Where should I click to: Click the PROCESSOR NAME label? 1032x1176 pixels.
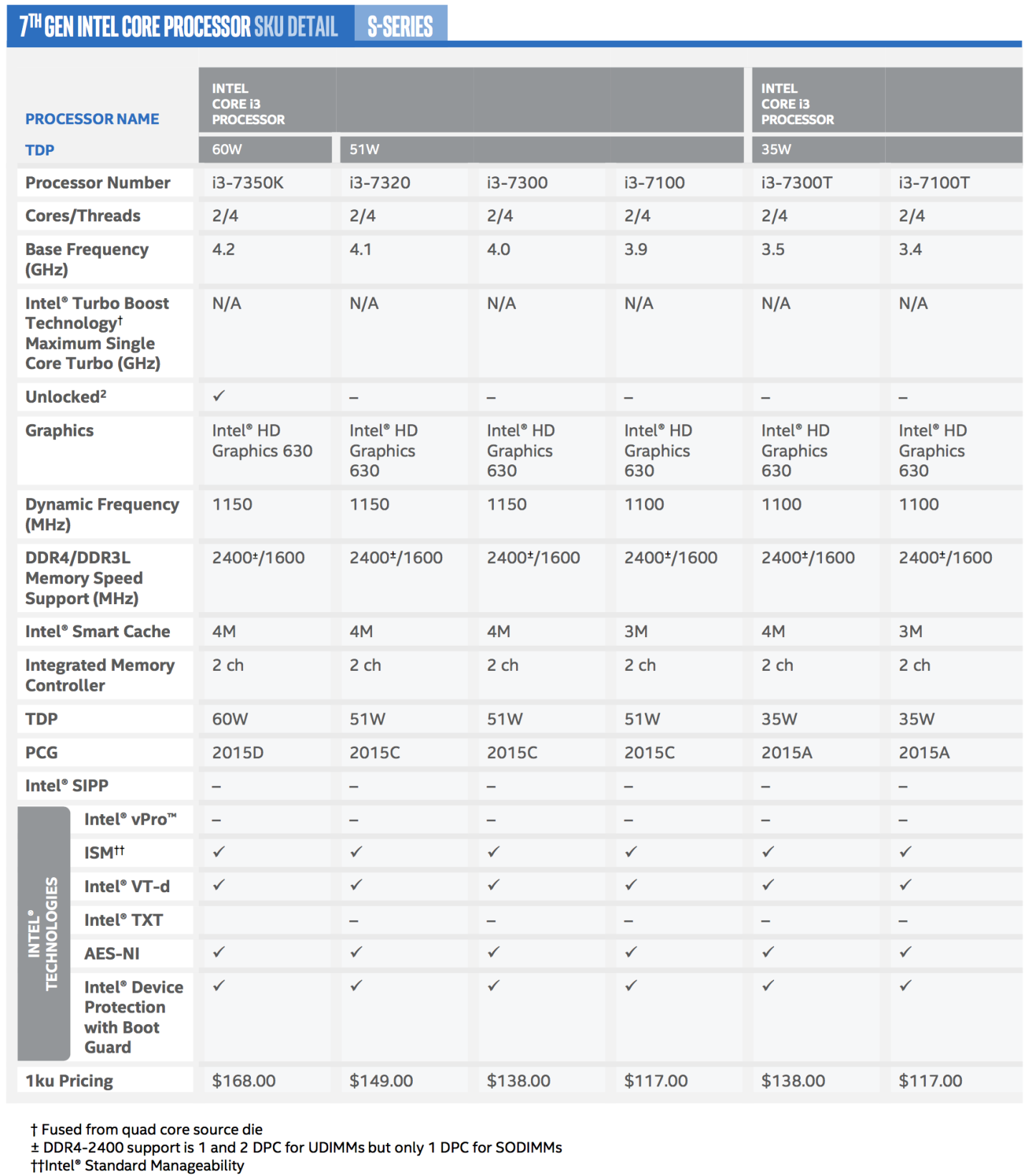92,119
